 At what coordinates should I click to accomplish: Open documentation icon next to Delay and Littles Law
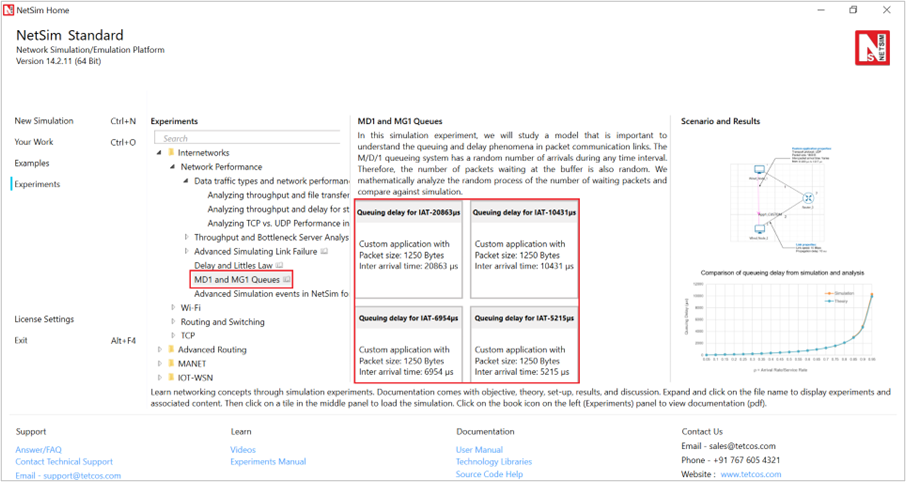tap(278, 266)
